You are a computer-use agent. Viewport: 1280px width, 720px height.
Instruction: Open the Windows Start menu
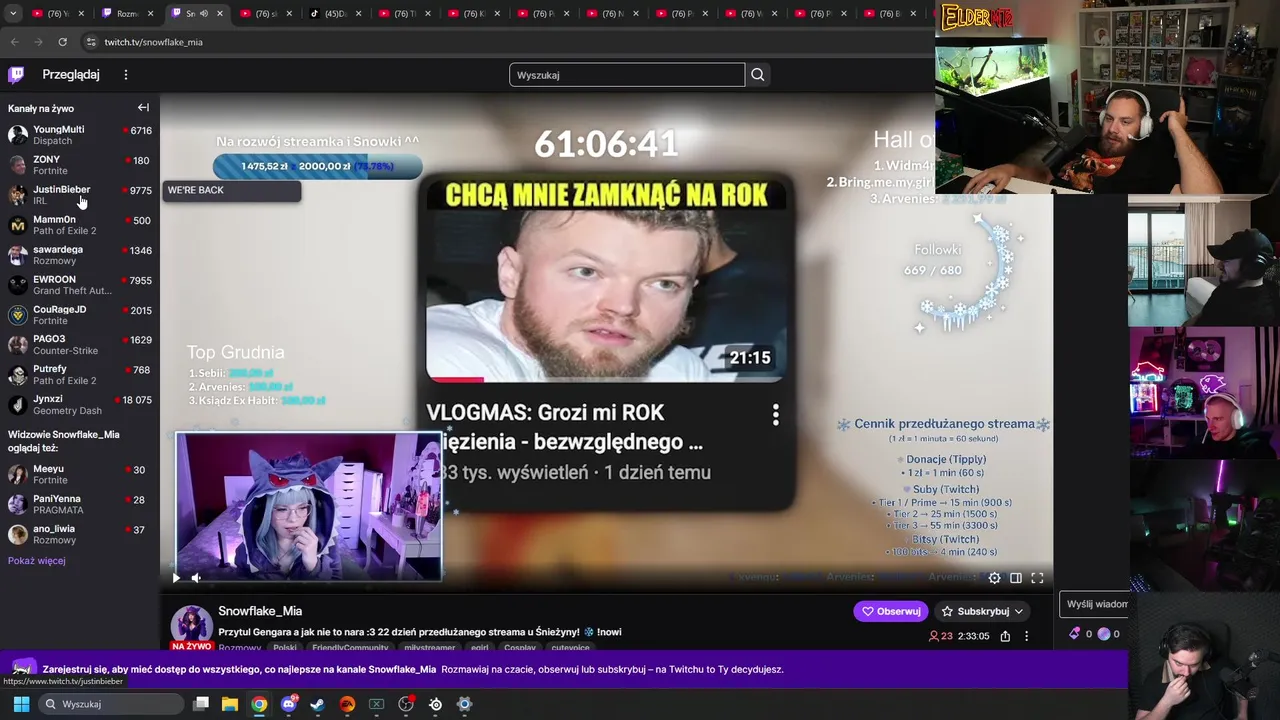click(x=21, y=704)
